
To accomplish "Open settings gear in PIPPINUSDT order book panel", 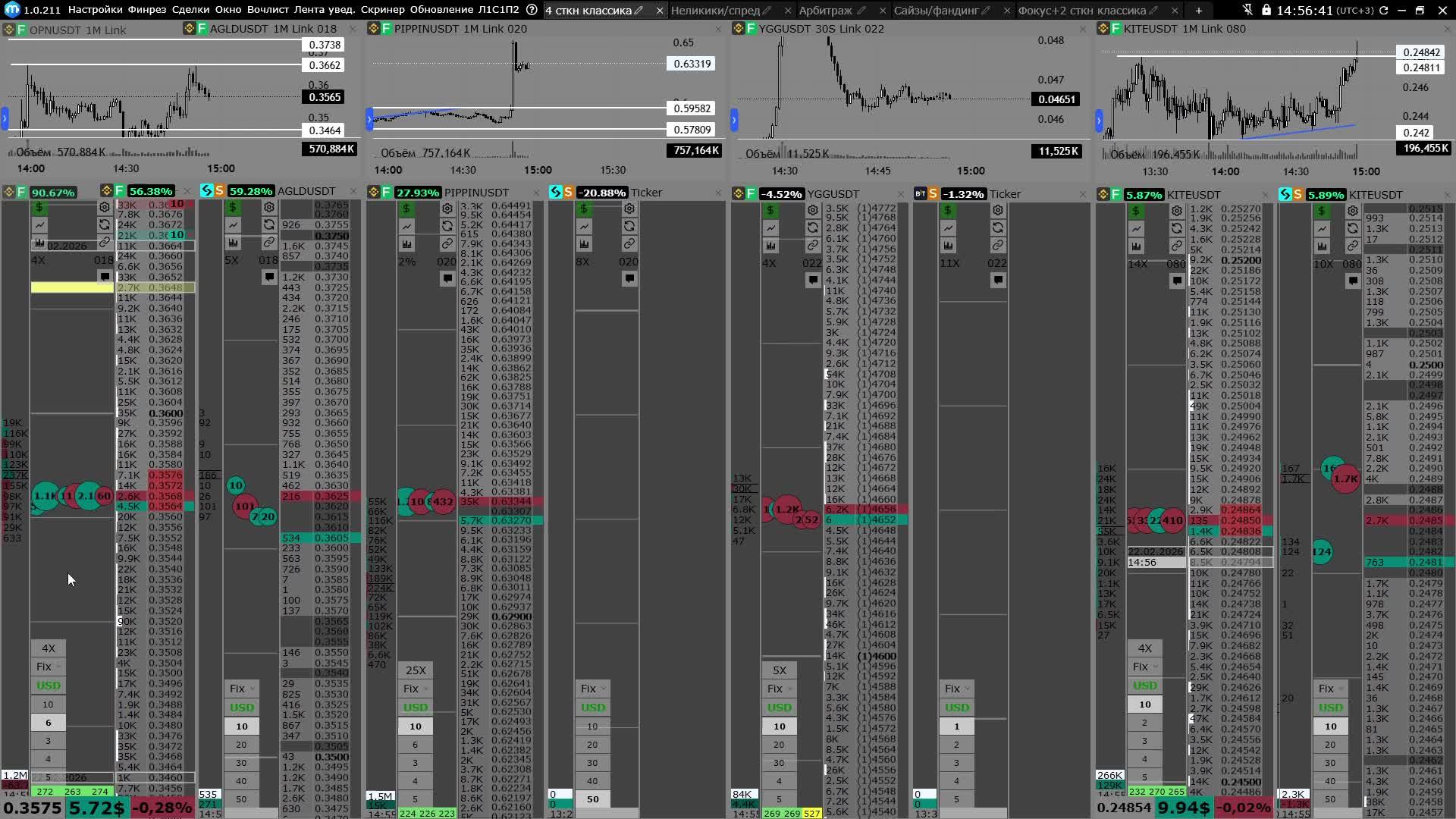I will 447,209.
